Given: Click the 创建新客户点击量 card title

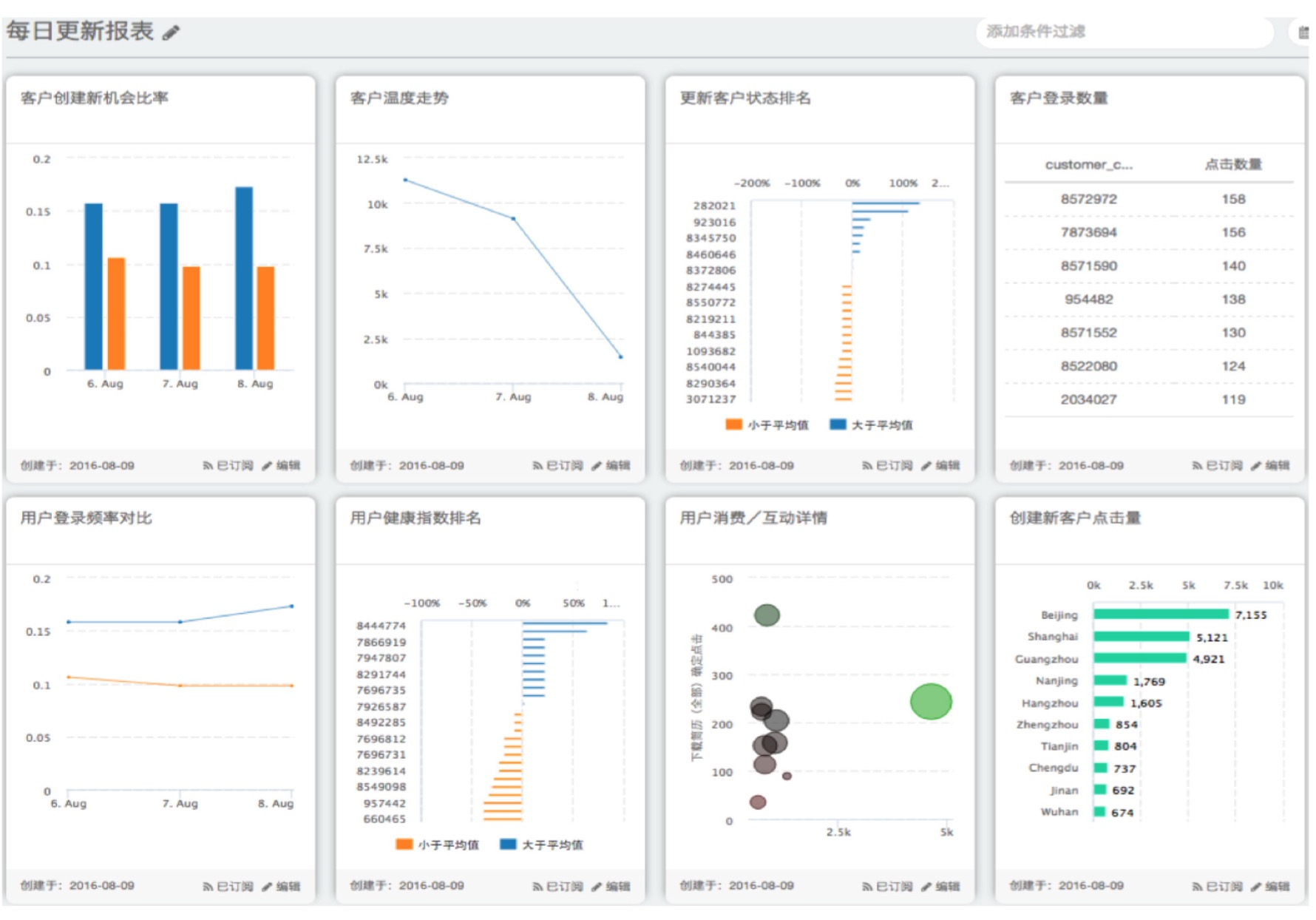Looking at the screenshot, I should (x=1075, y=518).
